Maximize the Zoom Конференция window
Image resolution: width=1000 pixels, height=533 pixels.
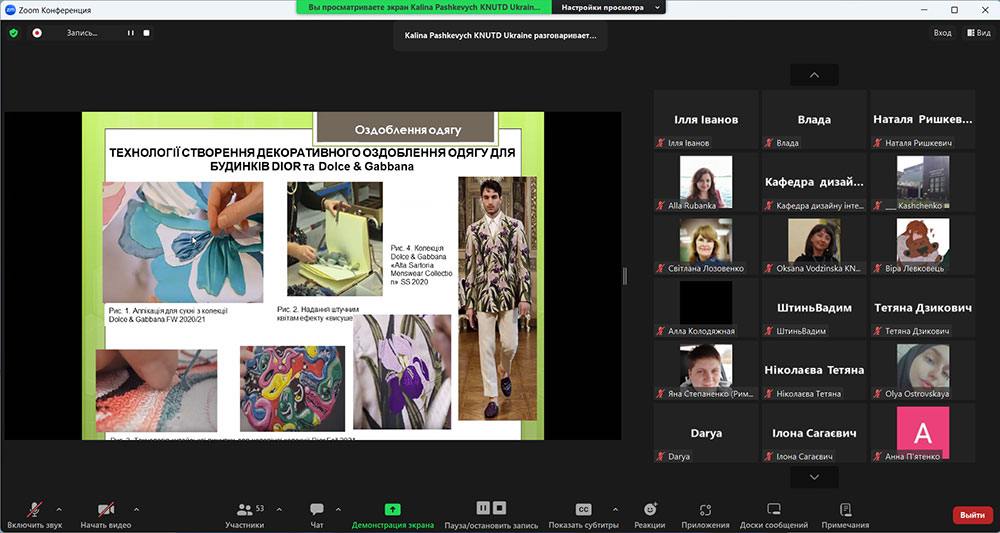point(954,10)
